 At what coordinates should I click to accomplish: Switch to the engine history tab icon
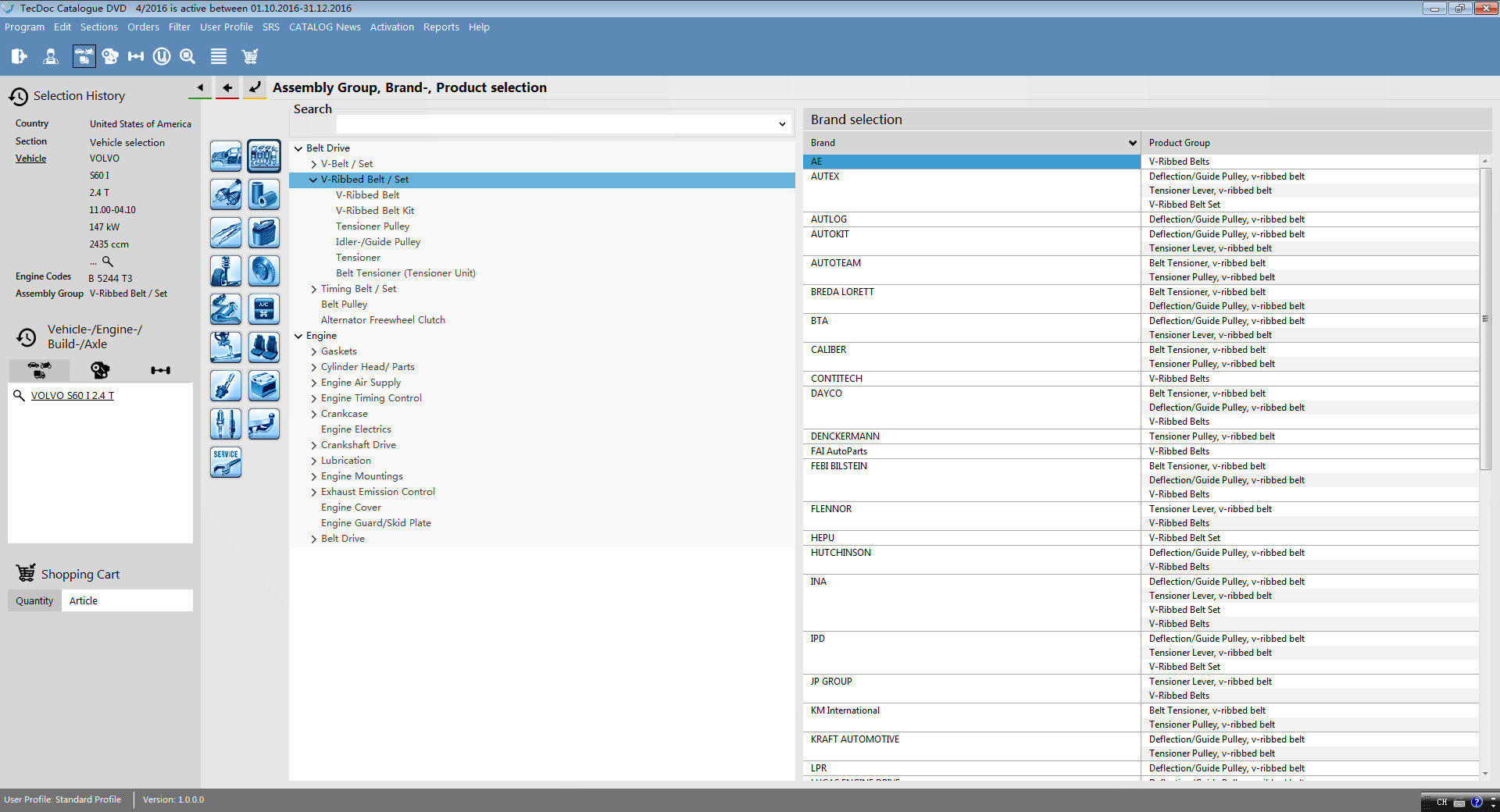pos(100,370)
